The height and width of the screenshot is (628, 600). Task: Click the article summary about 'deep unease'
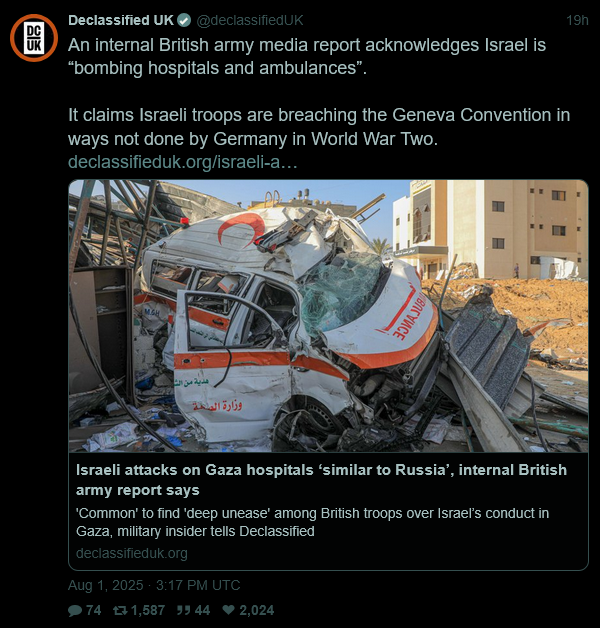click(312, 522)
